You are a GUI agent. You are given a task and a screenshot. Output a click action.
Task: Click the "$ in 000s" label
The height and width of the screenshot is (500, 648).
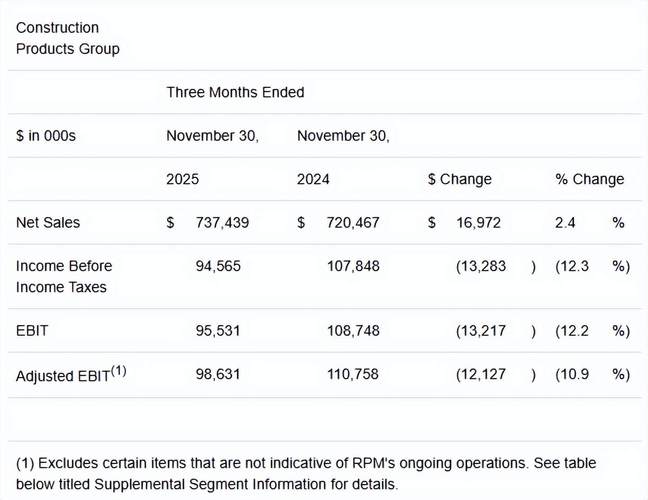point(46,135)
